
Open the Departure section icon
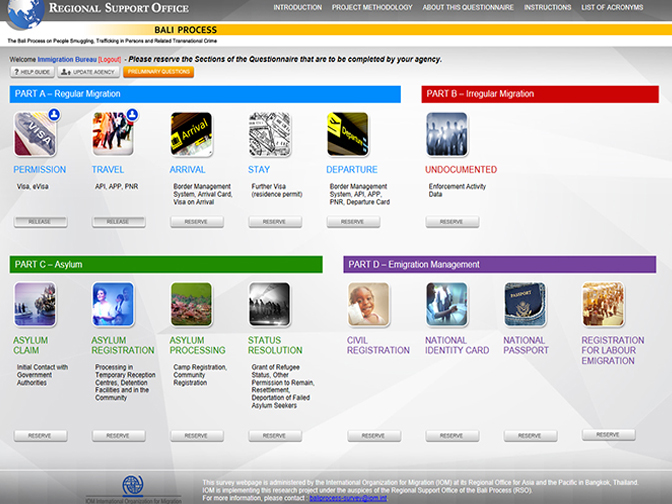tap(348, 134)
